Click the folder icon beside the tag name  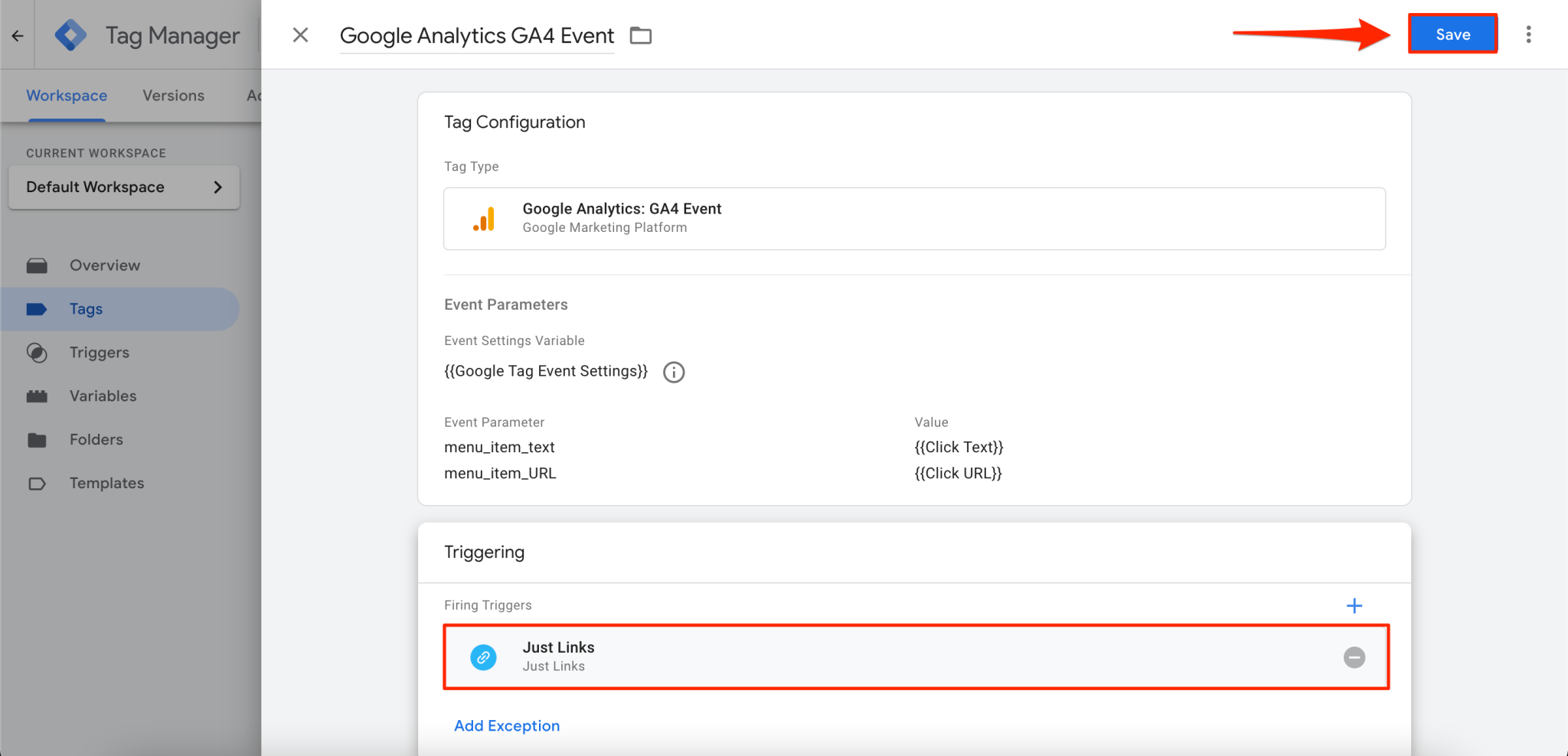tap(640, 34)
